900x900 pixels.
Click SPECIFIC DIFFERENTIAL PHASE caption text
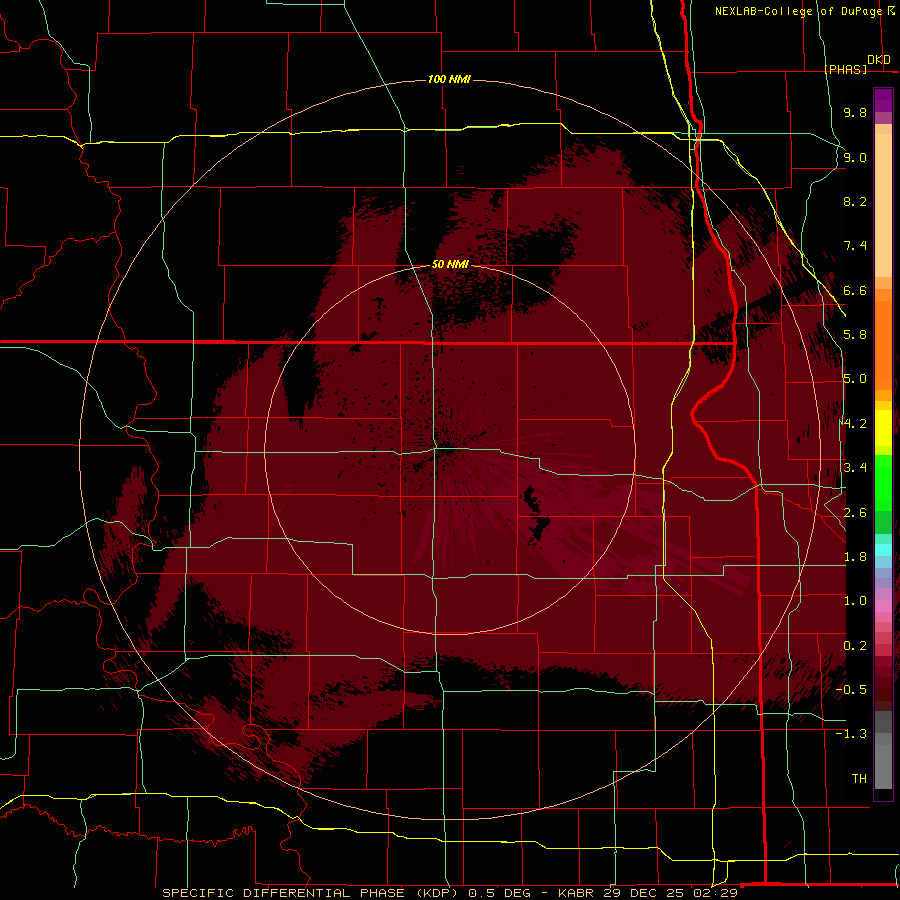click(284, 893)
